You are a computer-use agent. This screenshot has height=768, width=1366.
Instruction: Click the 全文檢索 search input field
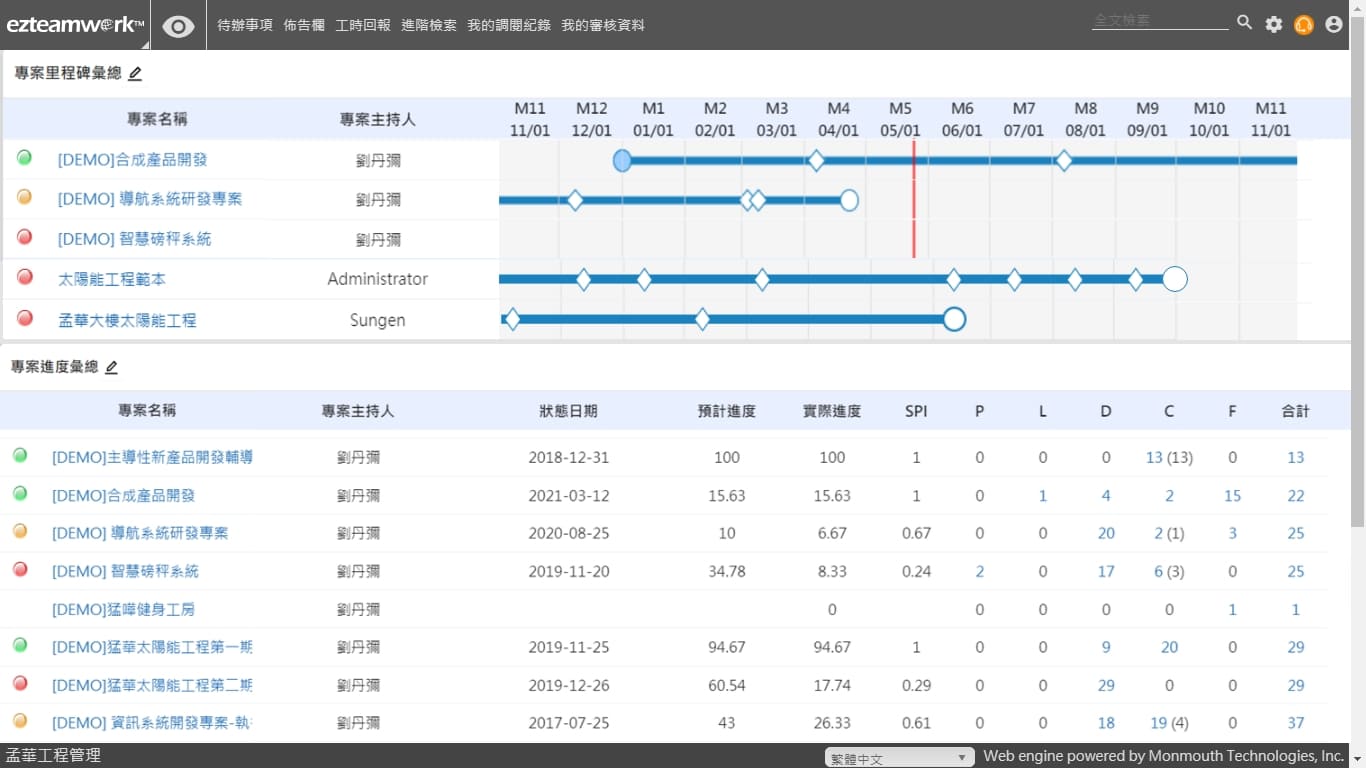(1159, 21)
